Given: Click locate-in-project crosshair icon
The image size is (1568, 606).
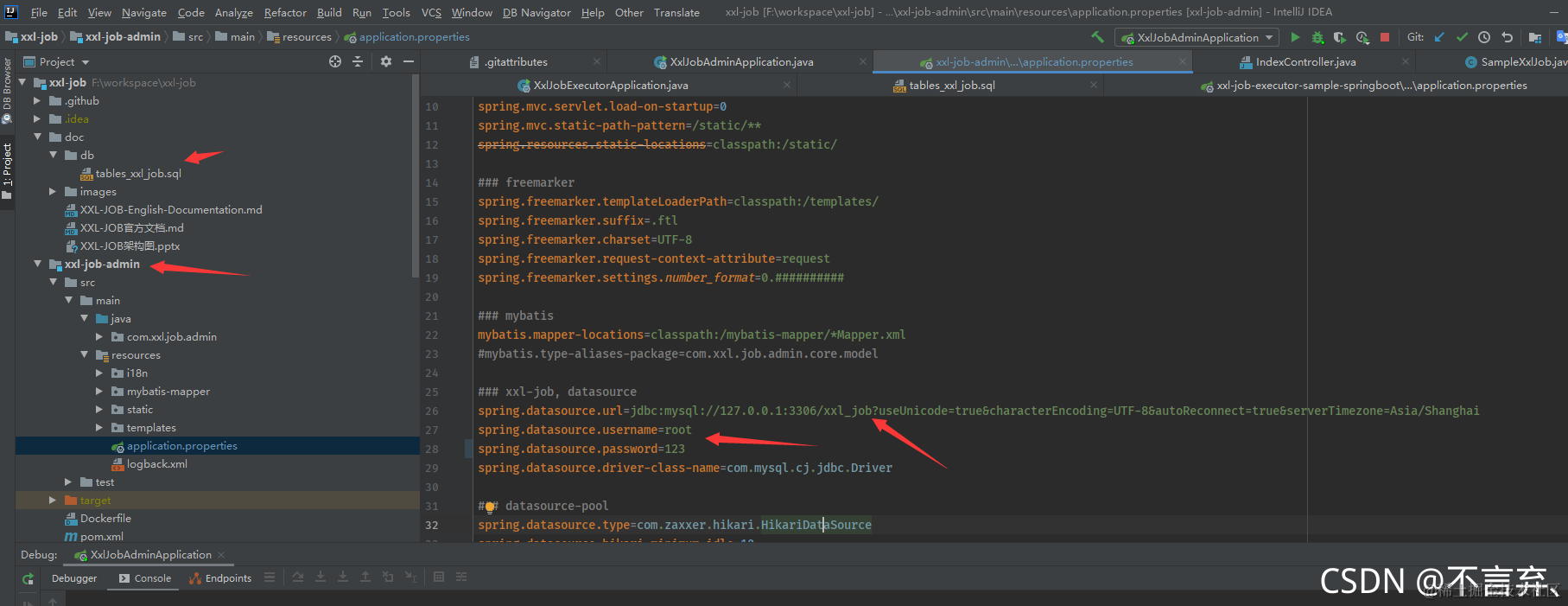Looking at the screenshot, I should pyautogui.click(x=335, y=61).
